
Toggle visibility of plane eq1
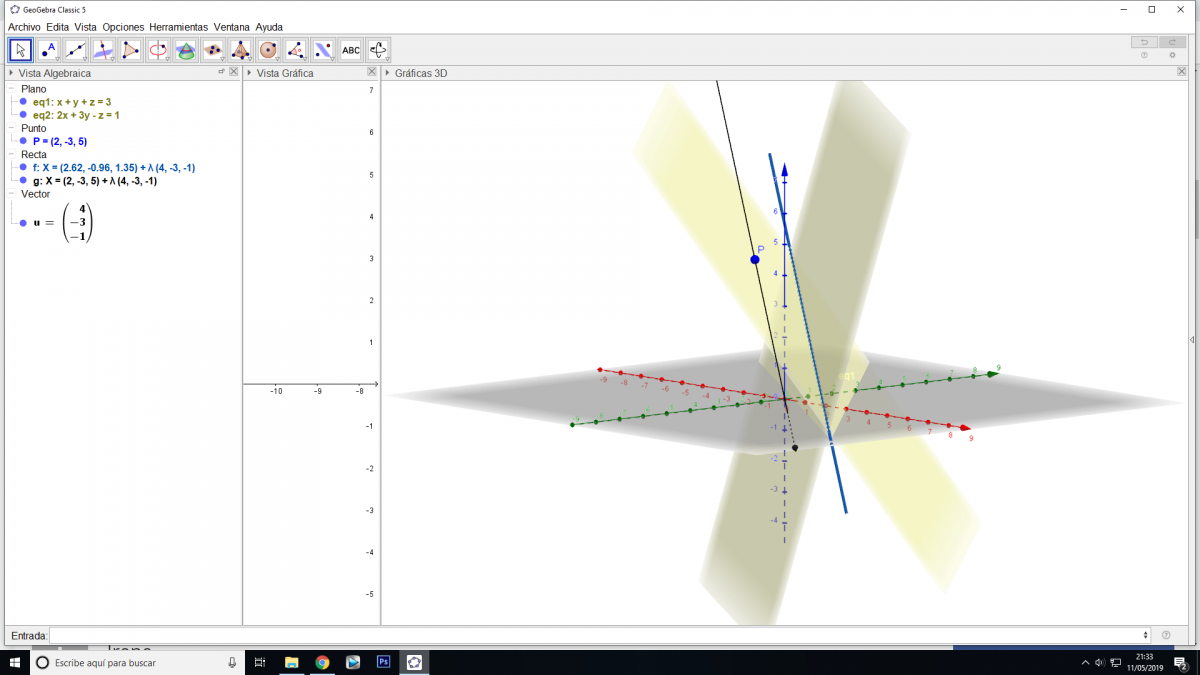click(x=23, y=102)
